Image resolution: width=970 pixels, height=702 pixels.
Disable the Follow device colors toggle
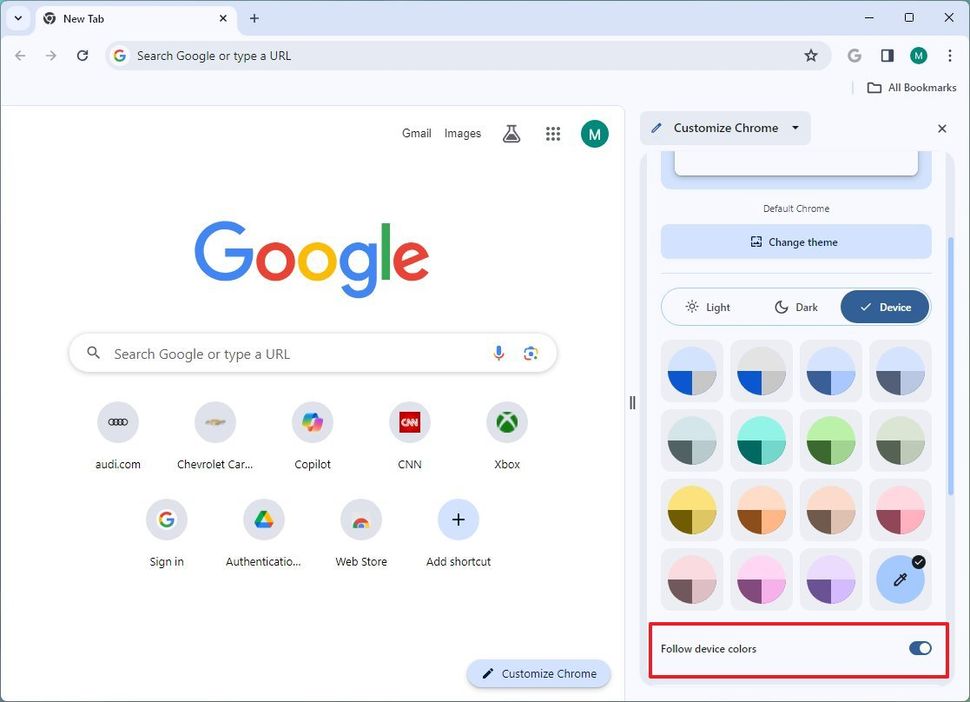(x=919, y=648)
